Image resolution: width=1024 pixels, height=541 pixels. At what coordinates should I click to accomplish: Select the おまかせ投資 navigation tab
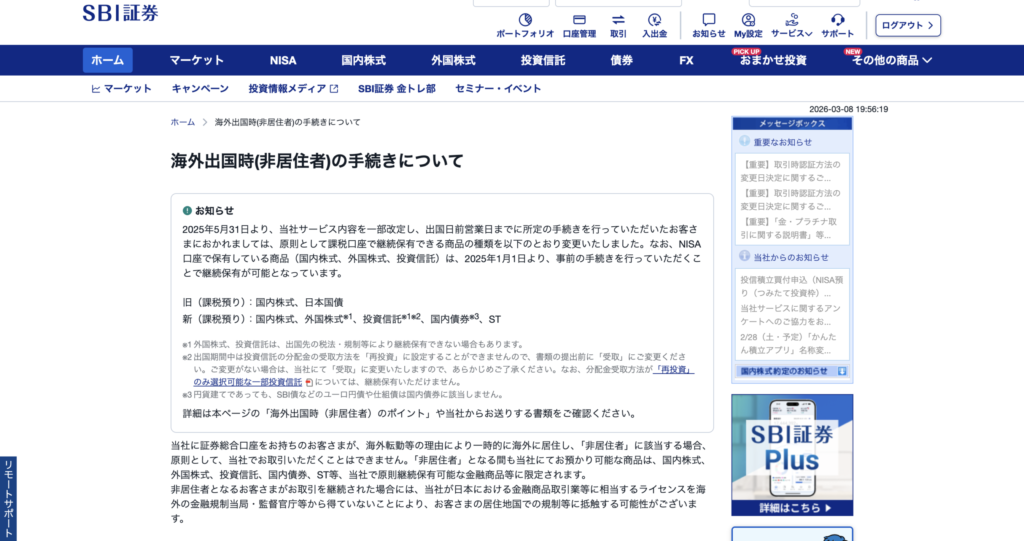[773, 60]
